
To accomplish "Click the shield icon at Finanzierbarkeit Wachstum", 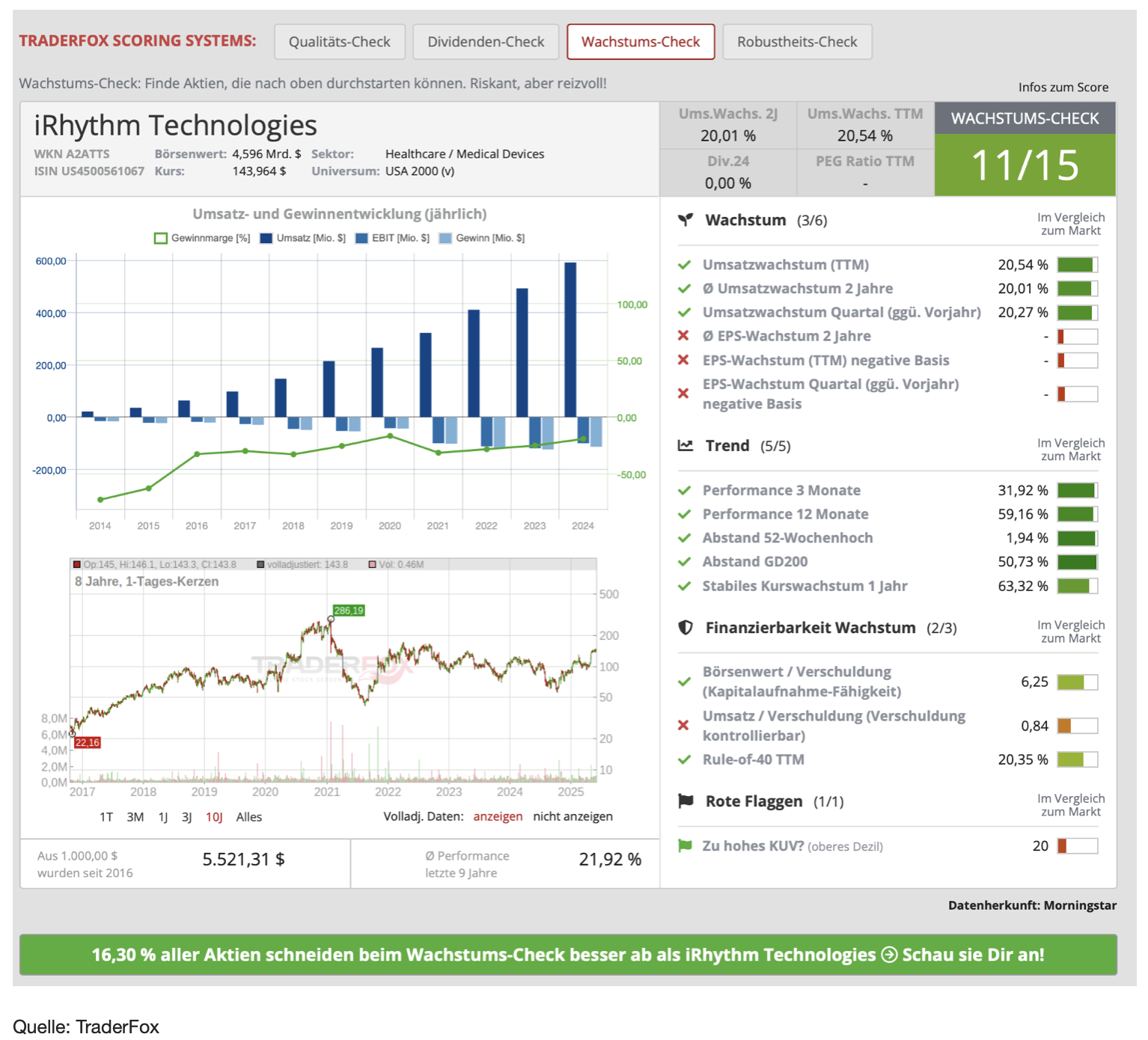I will pos(686,628).
